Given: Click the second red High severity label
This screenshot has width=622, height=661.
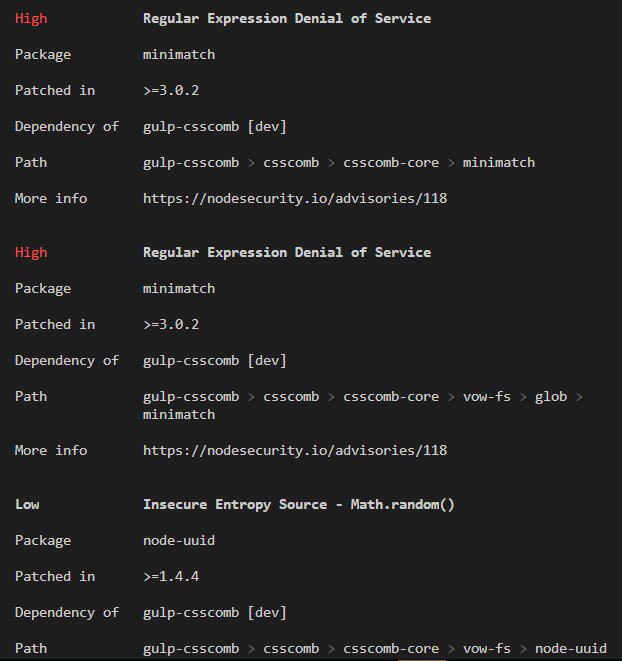Looking at the screenshot, I should click(31, 253).
